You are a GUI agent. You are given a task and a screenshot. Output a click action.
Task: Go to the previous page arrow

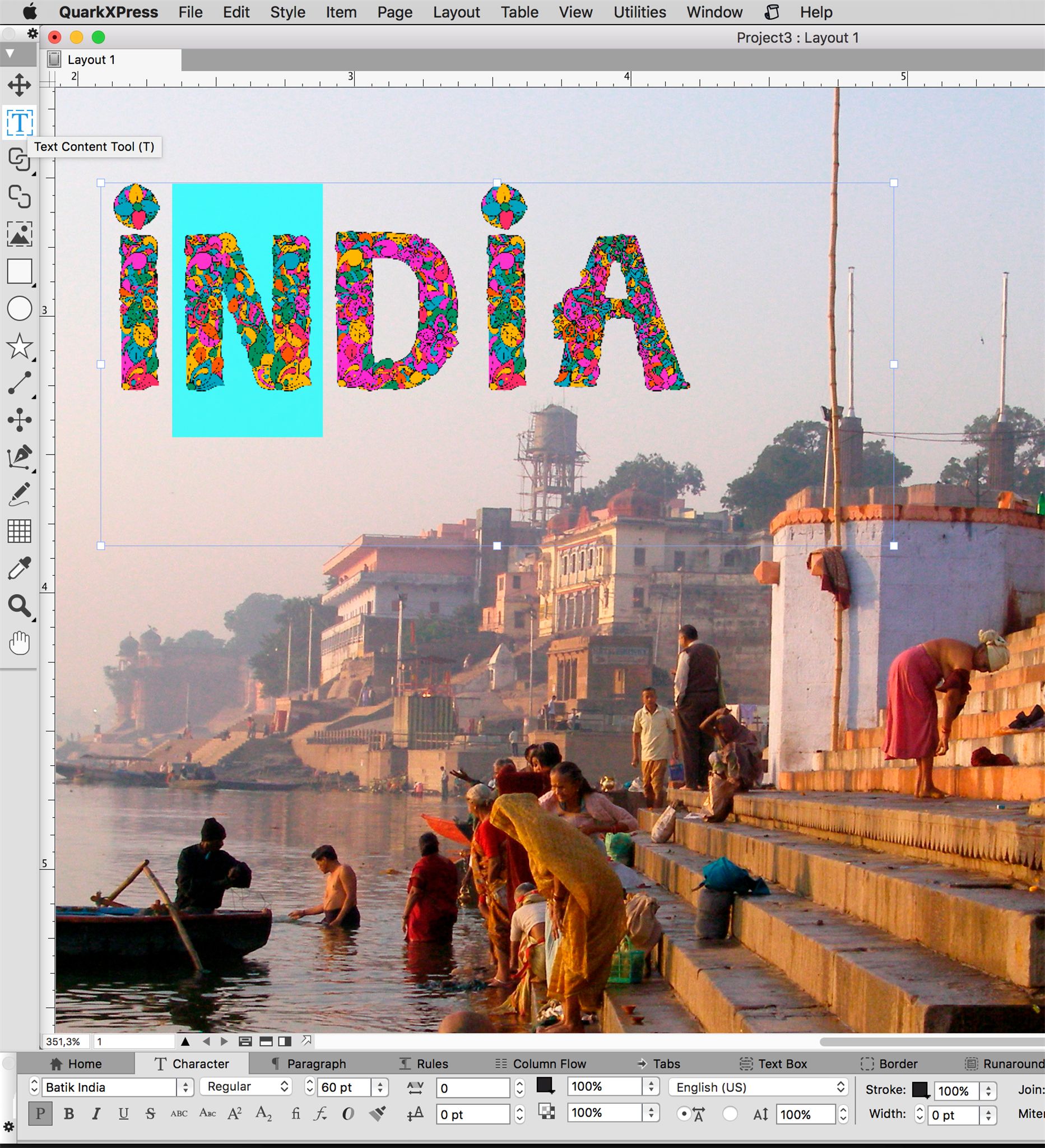pos(206,1041)
